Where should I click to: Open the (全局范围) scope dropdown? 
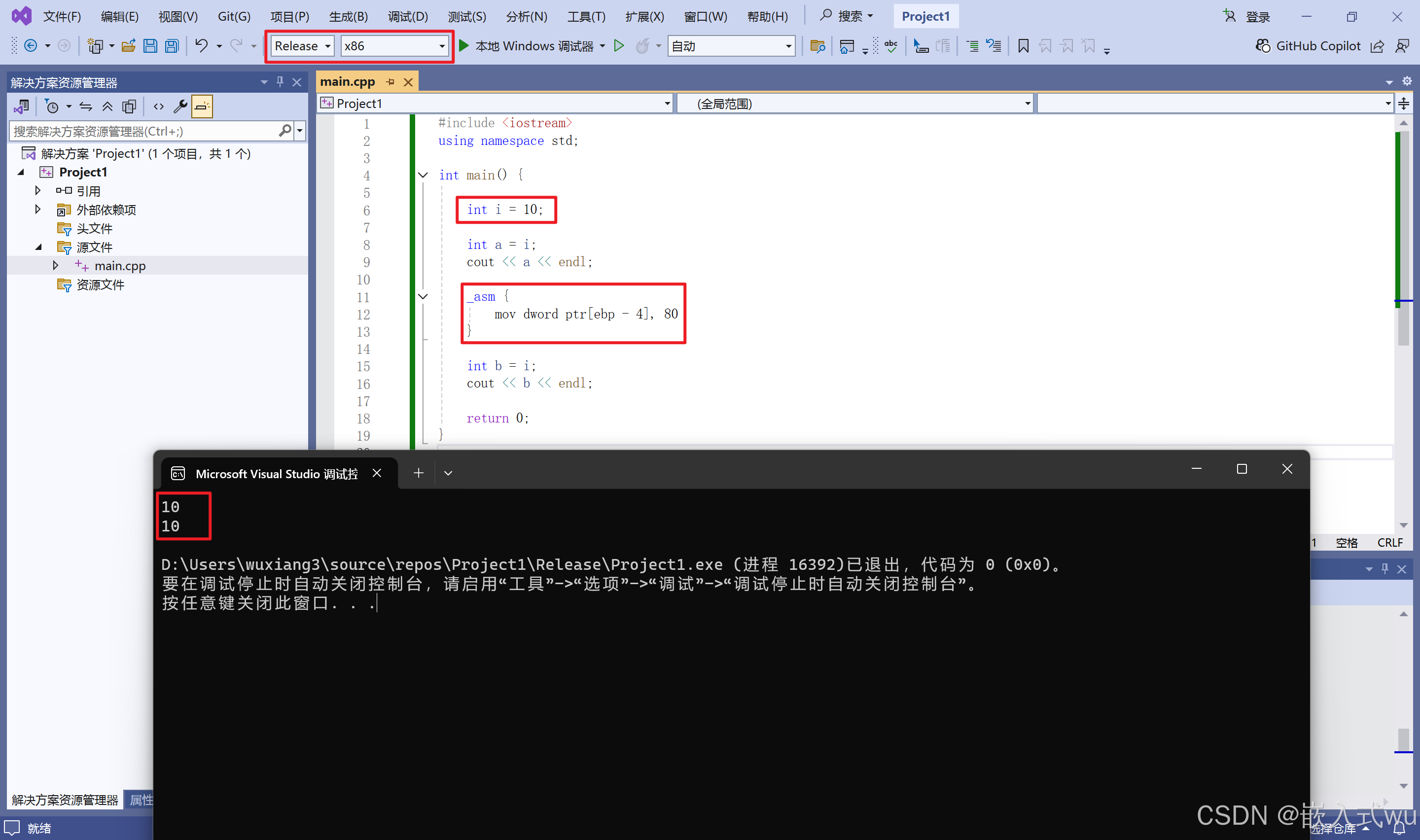[x=855, y=104]
